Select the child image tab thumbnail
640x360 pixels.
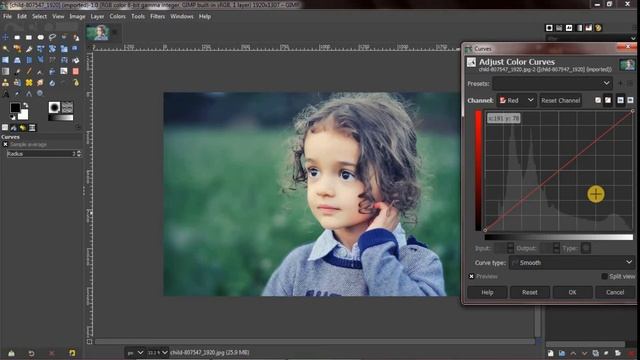[x=98, y=33]
